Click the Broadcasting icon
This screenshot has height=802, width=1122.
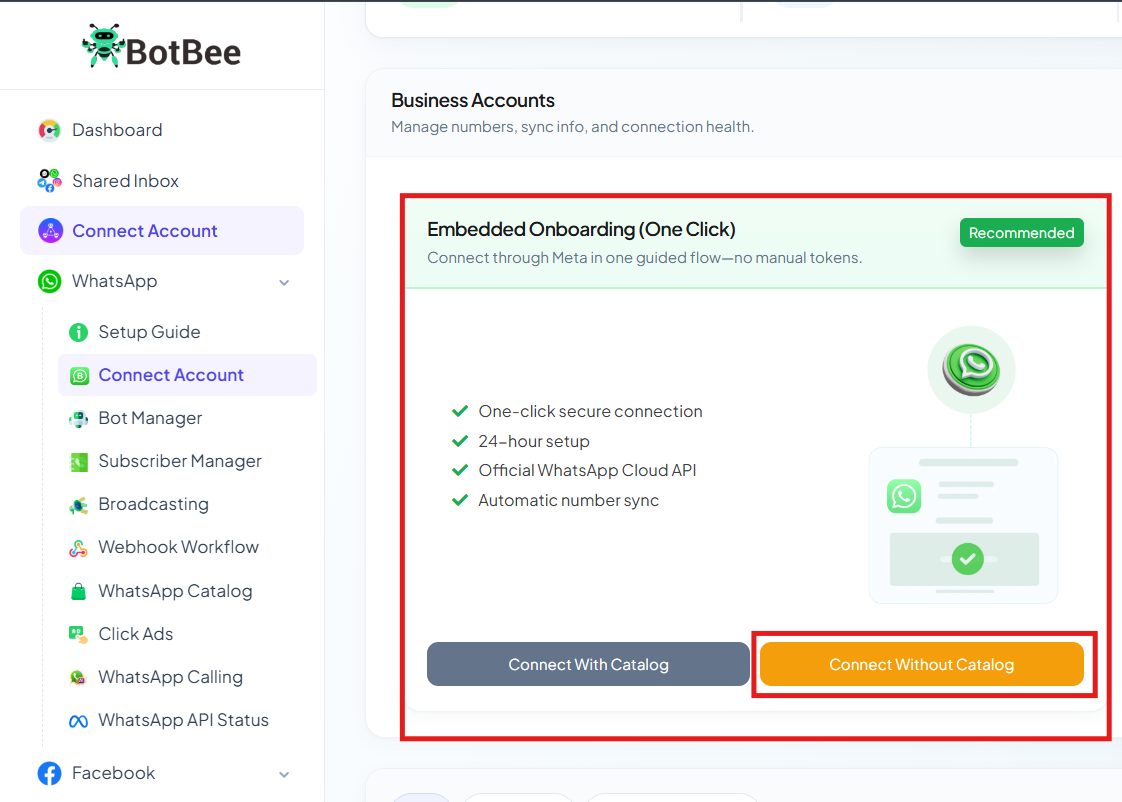pos(78,505)
